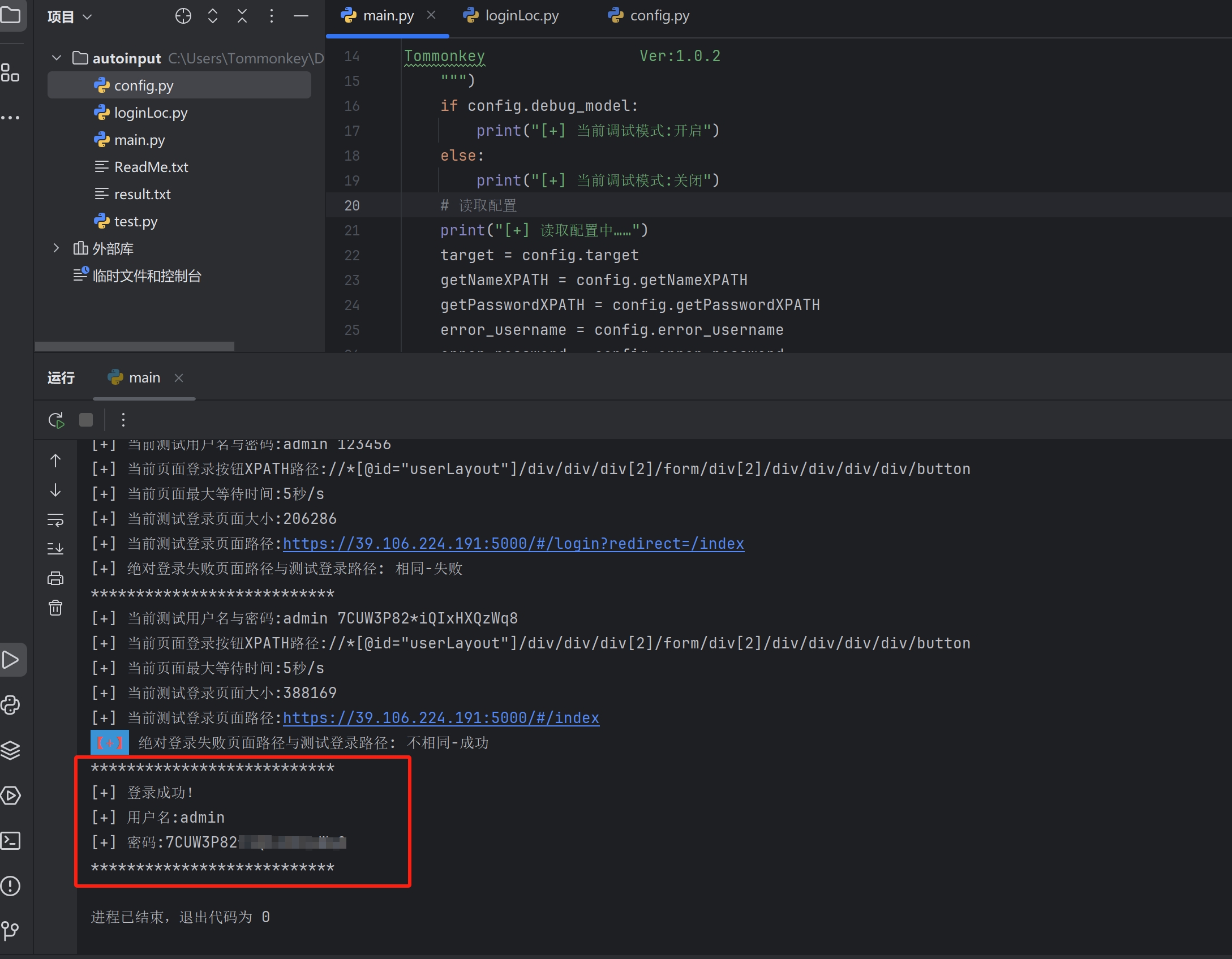Select config.py in the project tree
The image size is (1232, 959).
click(179, 85)
